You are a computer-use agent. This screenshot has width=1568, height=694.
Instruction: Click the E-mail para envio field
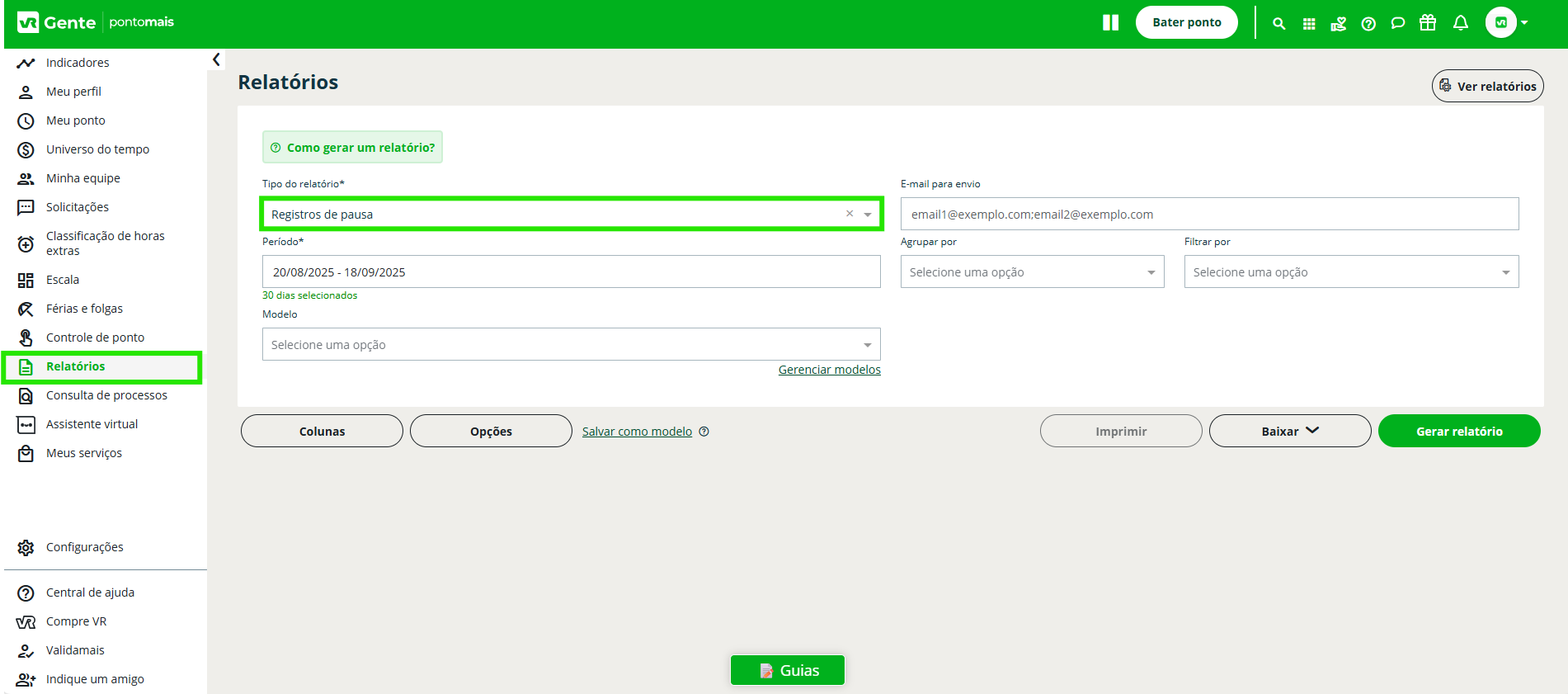(x=1208, y=215)
